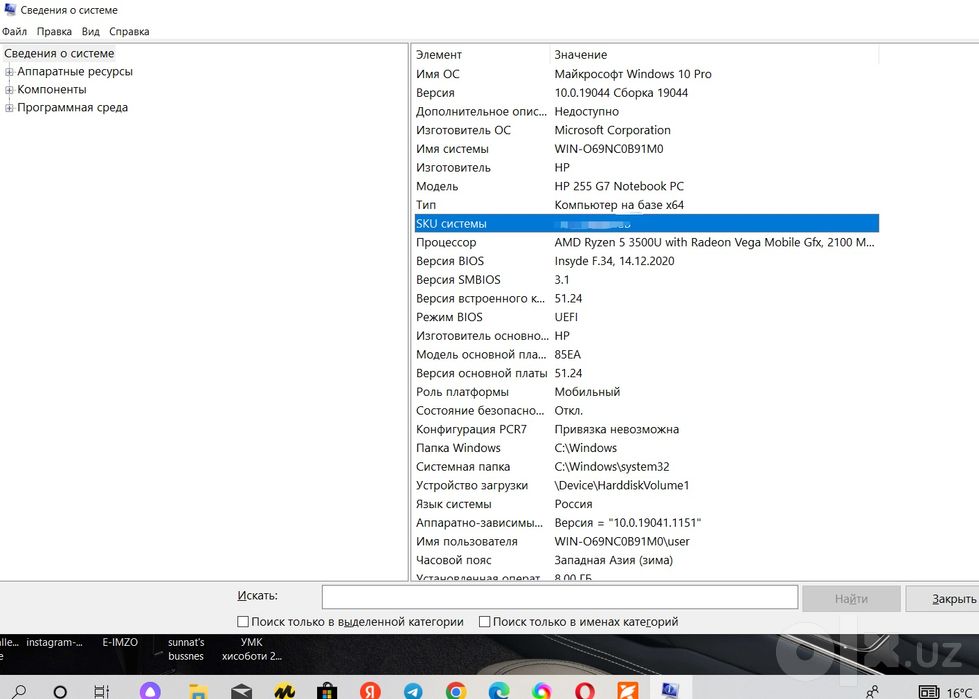Screen dimensions: 979x699
Task: Open the Вид menu
Action: click(91, 31)
